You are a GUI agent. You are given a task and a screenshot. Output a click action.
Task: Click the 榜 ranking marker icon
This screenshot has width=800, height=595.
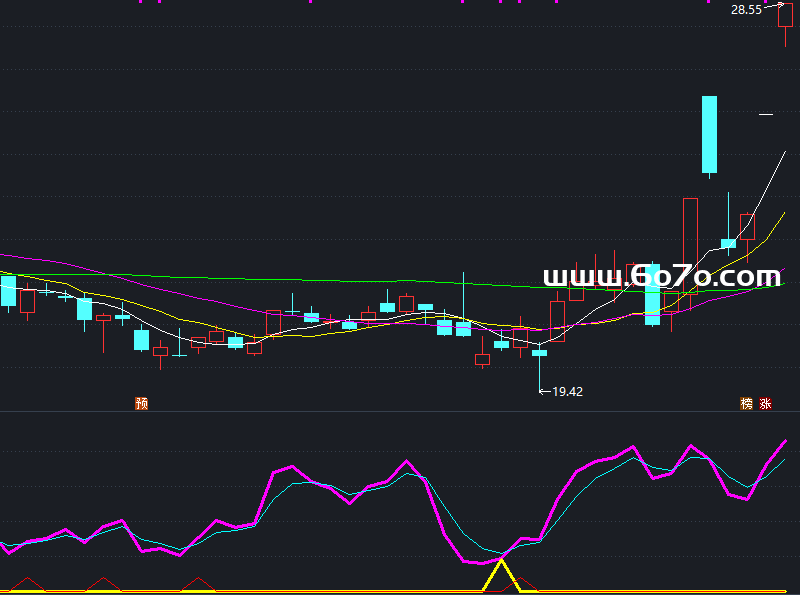(x=746, y=404)
